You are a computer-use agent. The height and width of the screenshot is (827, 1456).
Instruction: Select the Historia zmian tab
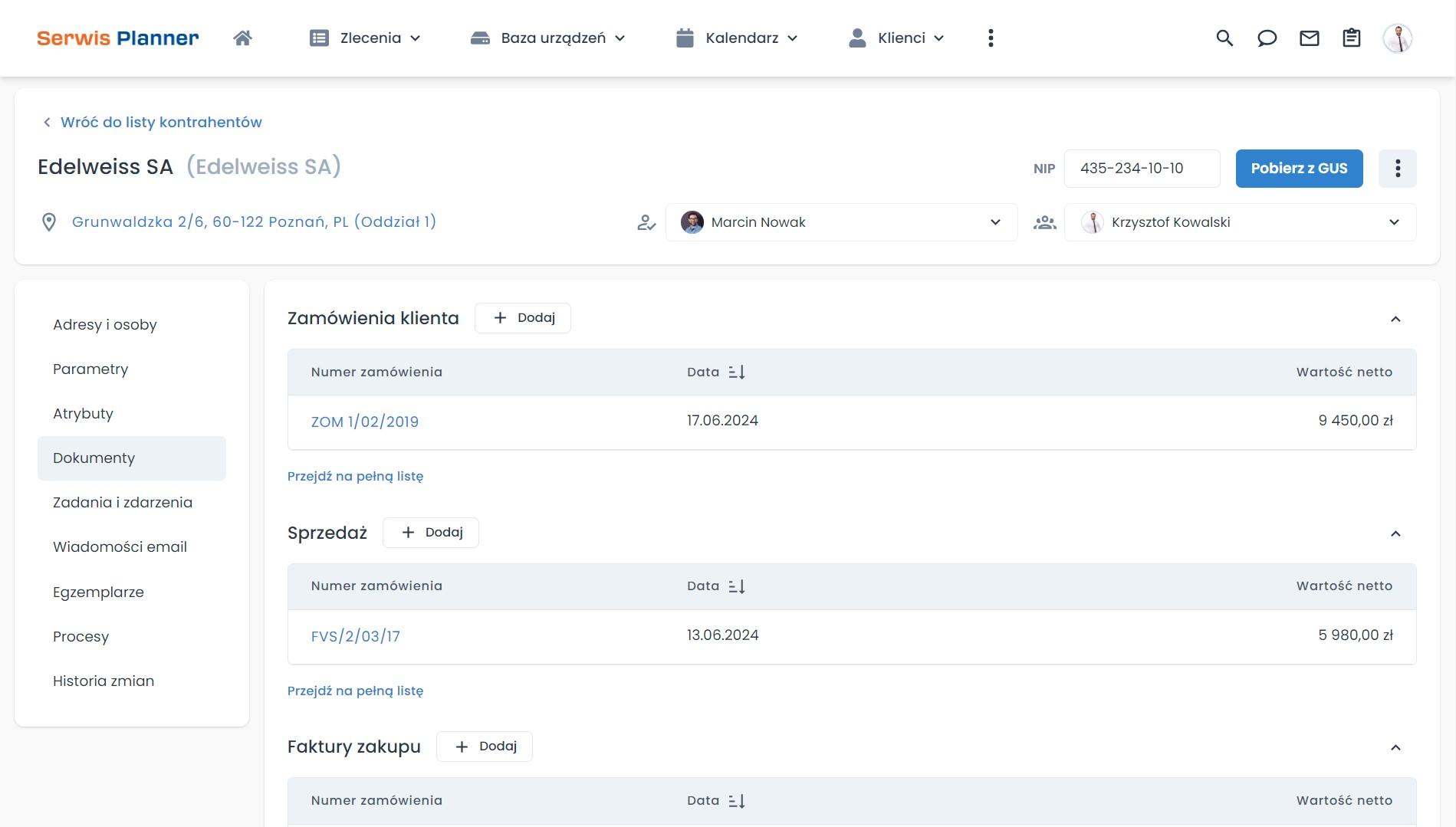pyautogui.click(x=132, y=681)
